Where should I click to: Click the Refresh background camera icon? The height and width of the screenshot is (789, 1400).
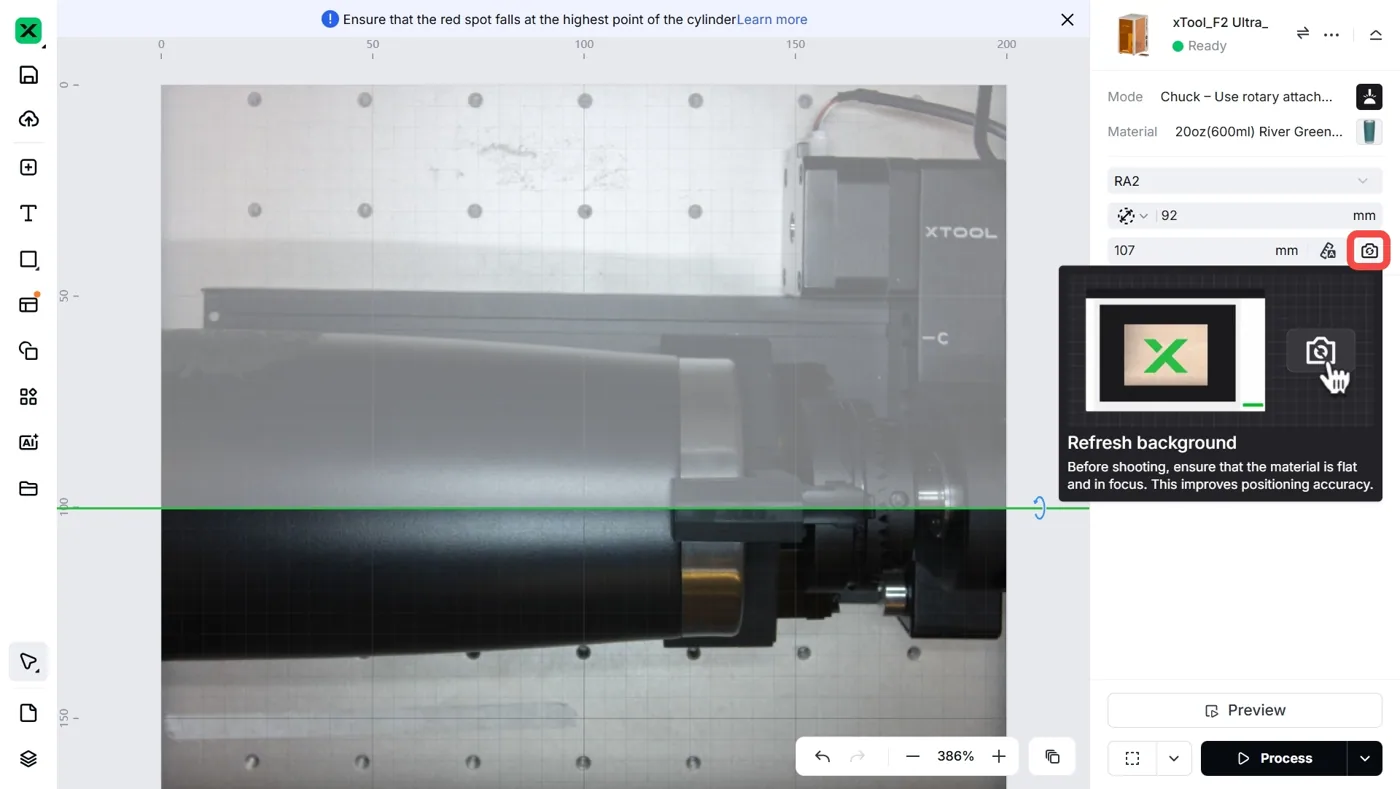(1369, 250)
